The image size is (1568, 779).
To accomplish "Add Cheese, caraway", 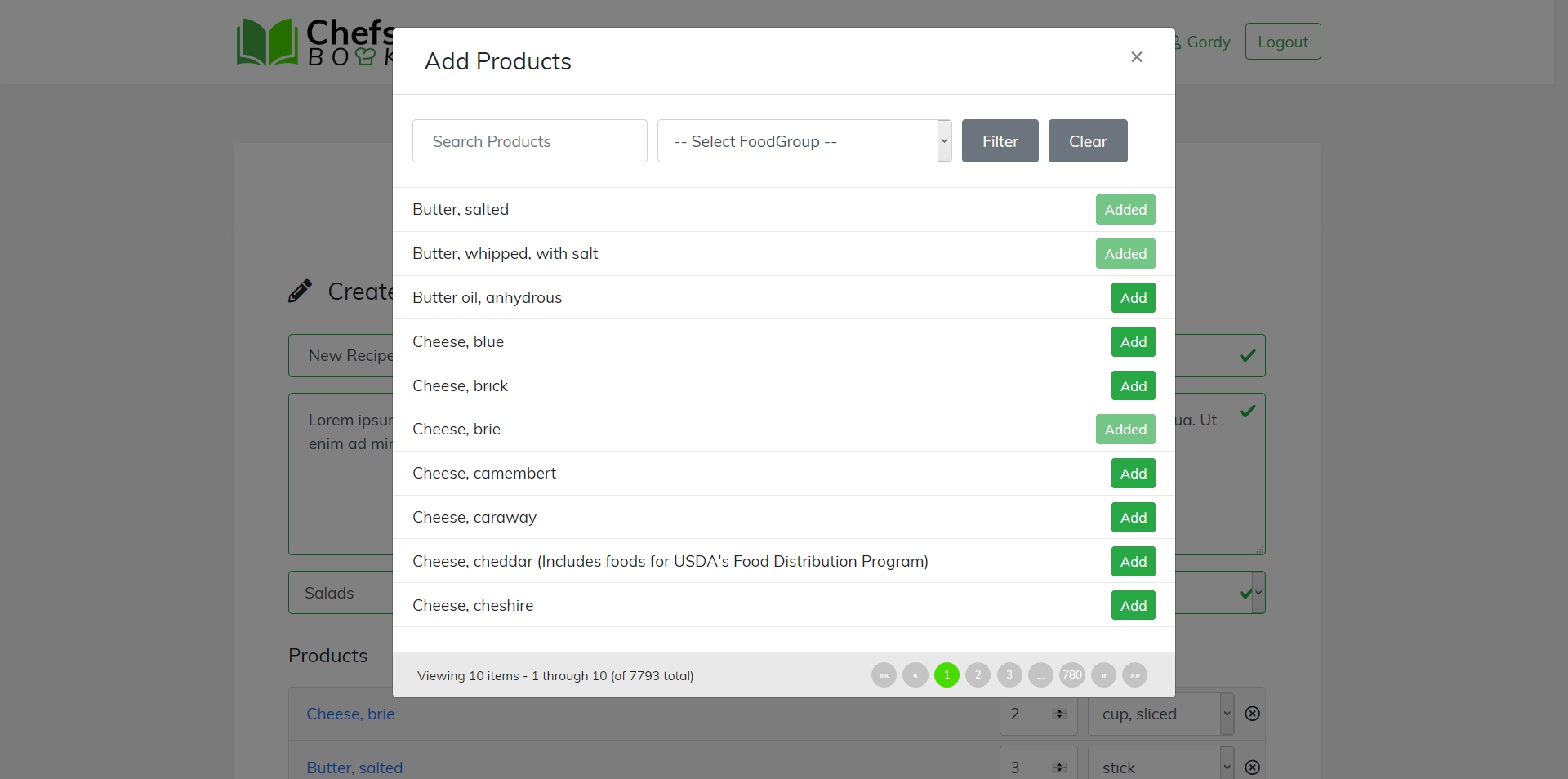I will tap(1134, 518).
